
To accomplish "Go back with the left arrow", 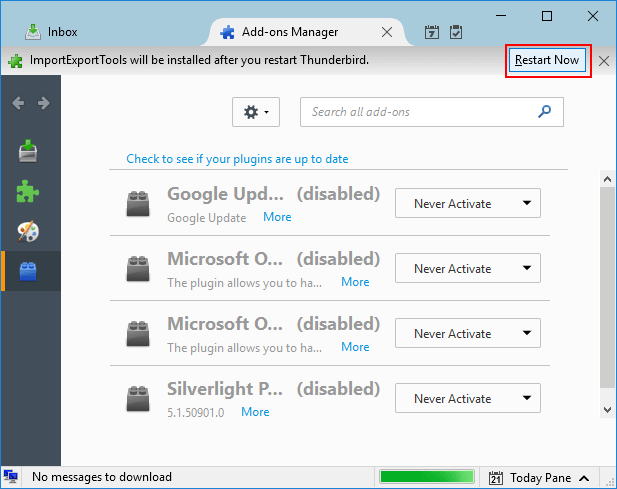I will [x=18, y=103].
